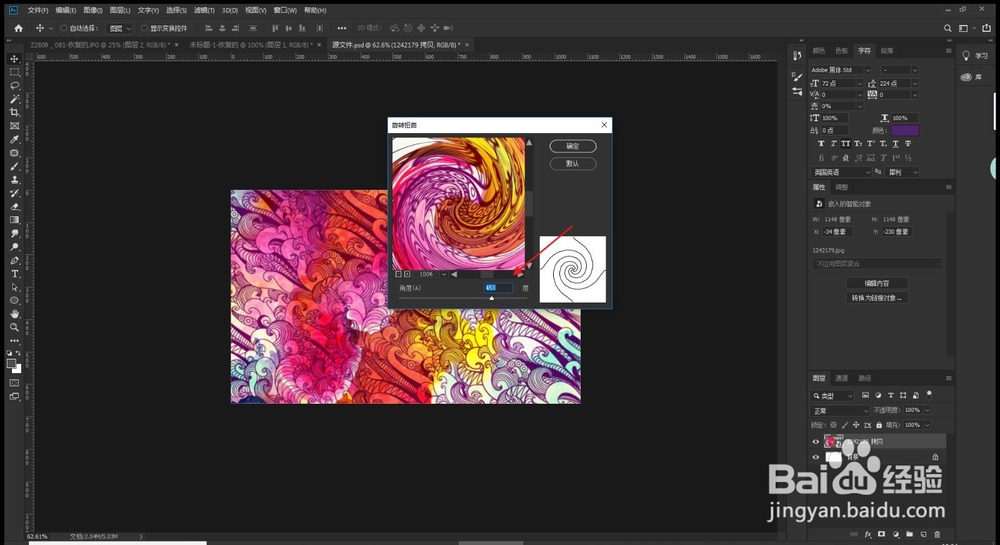Image resolution: width=1000 pixels, height=545 pixels.
Task: Select the Gradient tool
Action: [x=14, y=220]
